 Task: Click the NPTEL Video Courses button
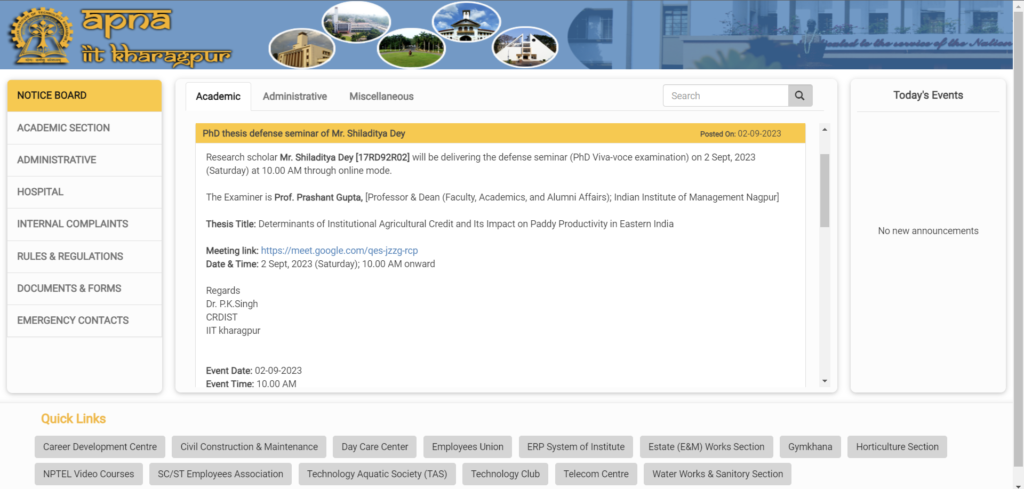tap(88, 474)
